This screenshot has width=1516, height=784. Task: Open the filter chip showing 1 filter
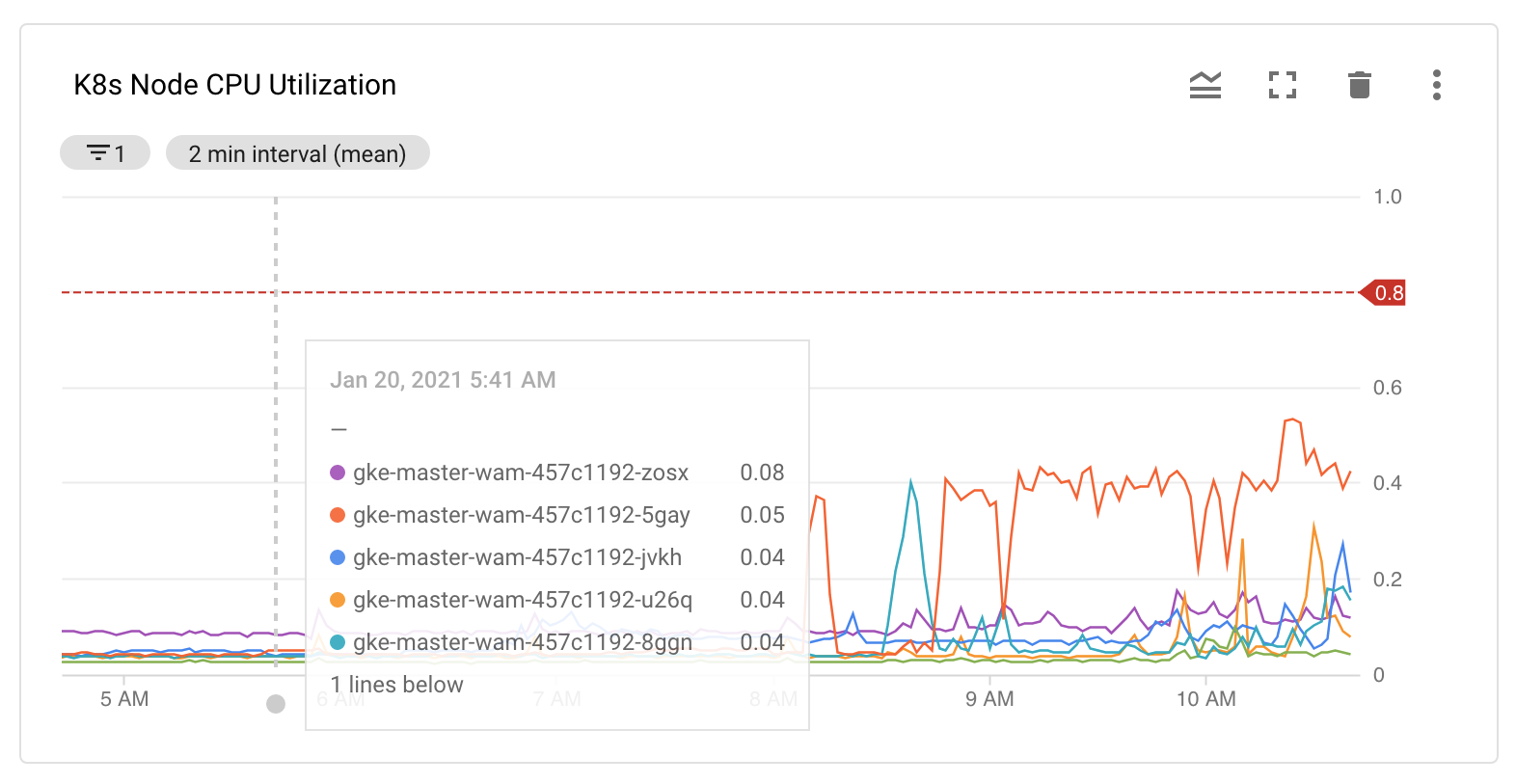[104, 151]
